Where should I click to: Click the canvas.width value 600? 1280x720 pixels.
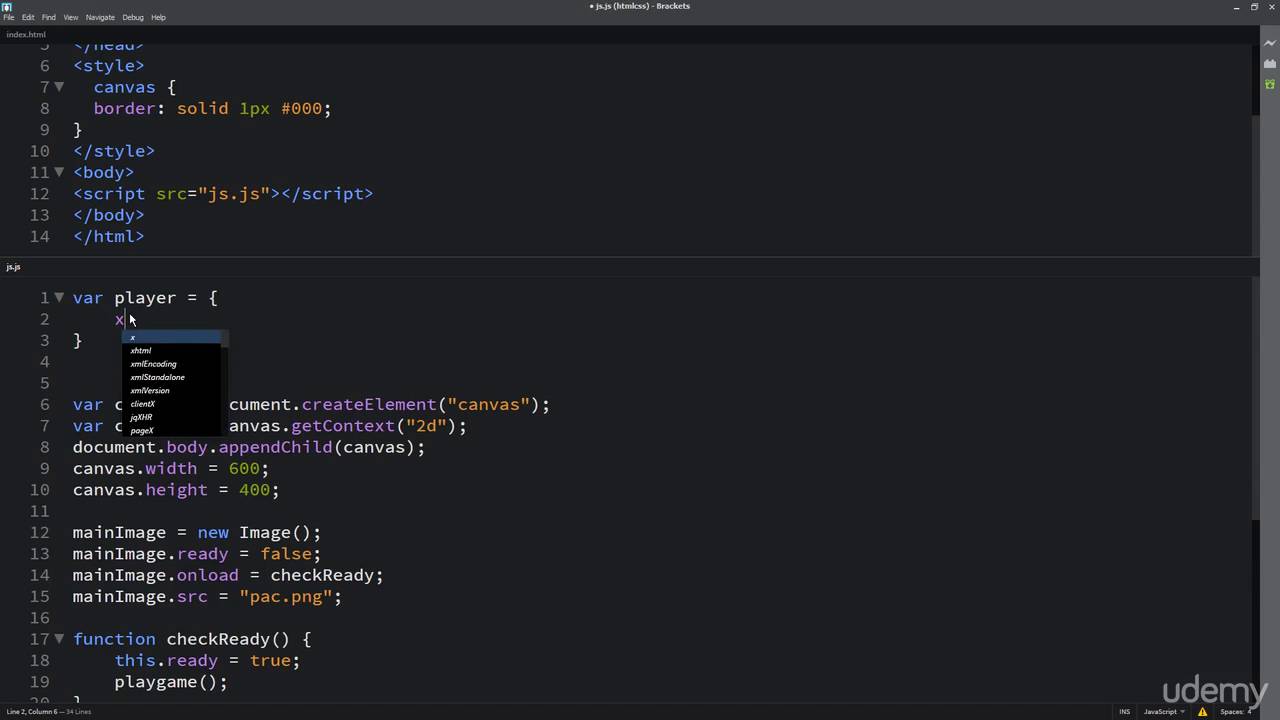(244, 468)
